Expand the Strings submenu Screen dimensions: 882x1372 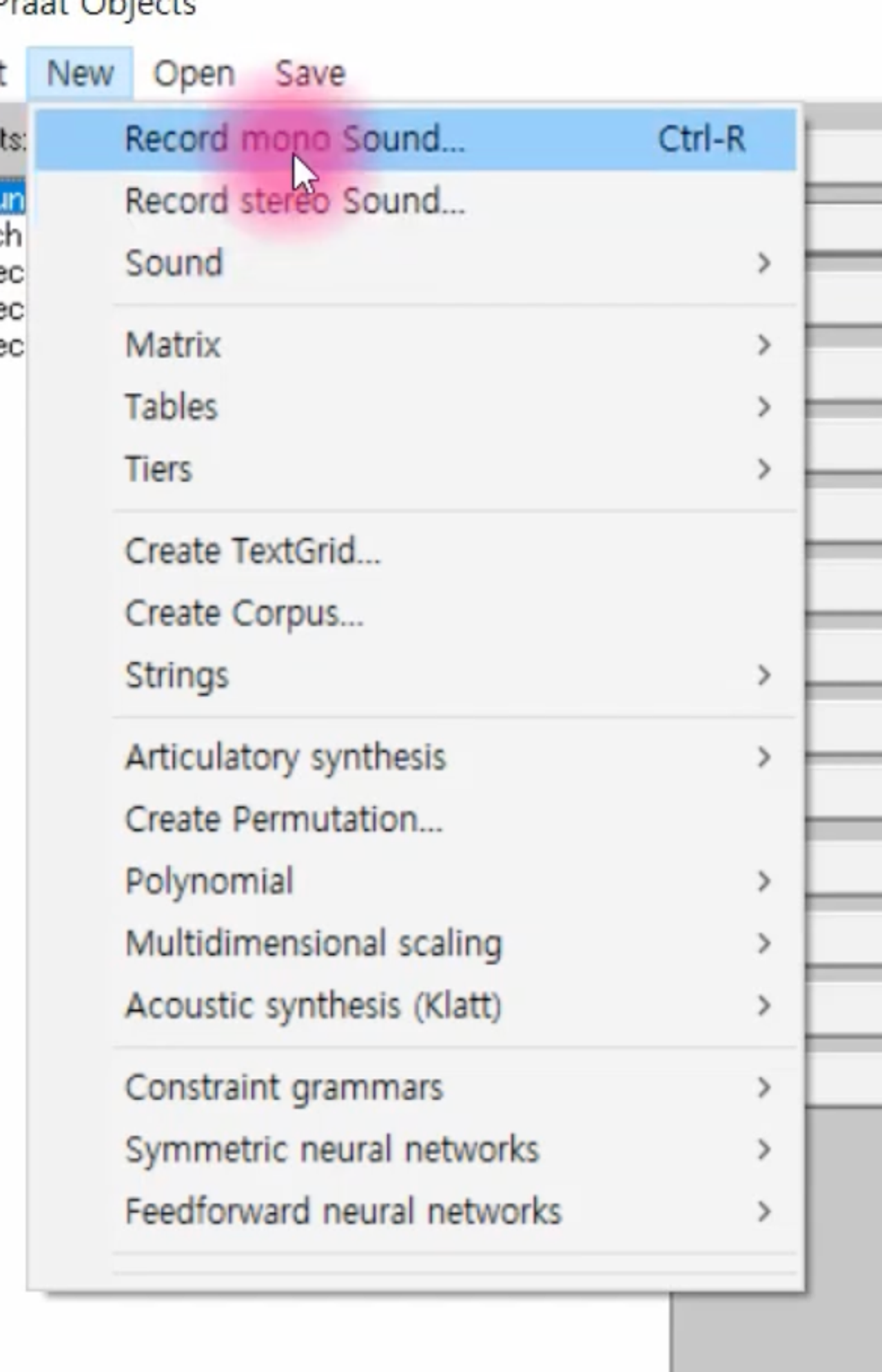(x=416, y=676)
